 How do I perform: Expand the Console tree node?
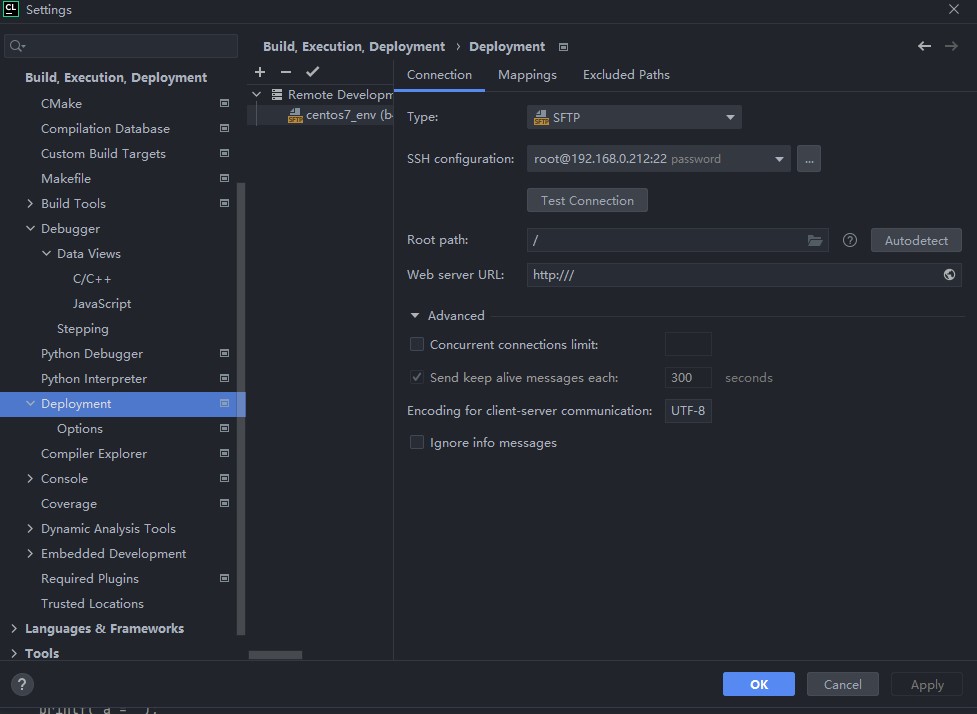point(30,478)
